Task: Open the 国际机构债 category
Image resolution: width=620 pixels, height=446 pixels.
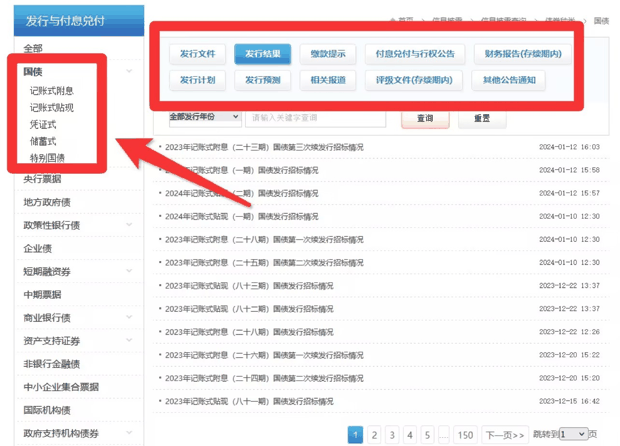Action: coord(47,410)
